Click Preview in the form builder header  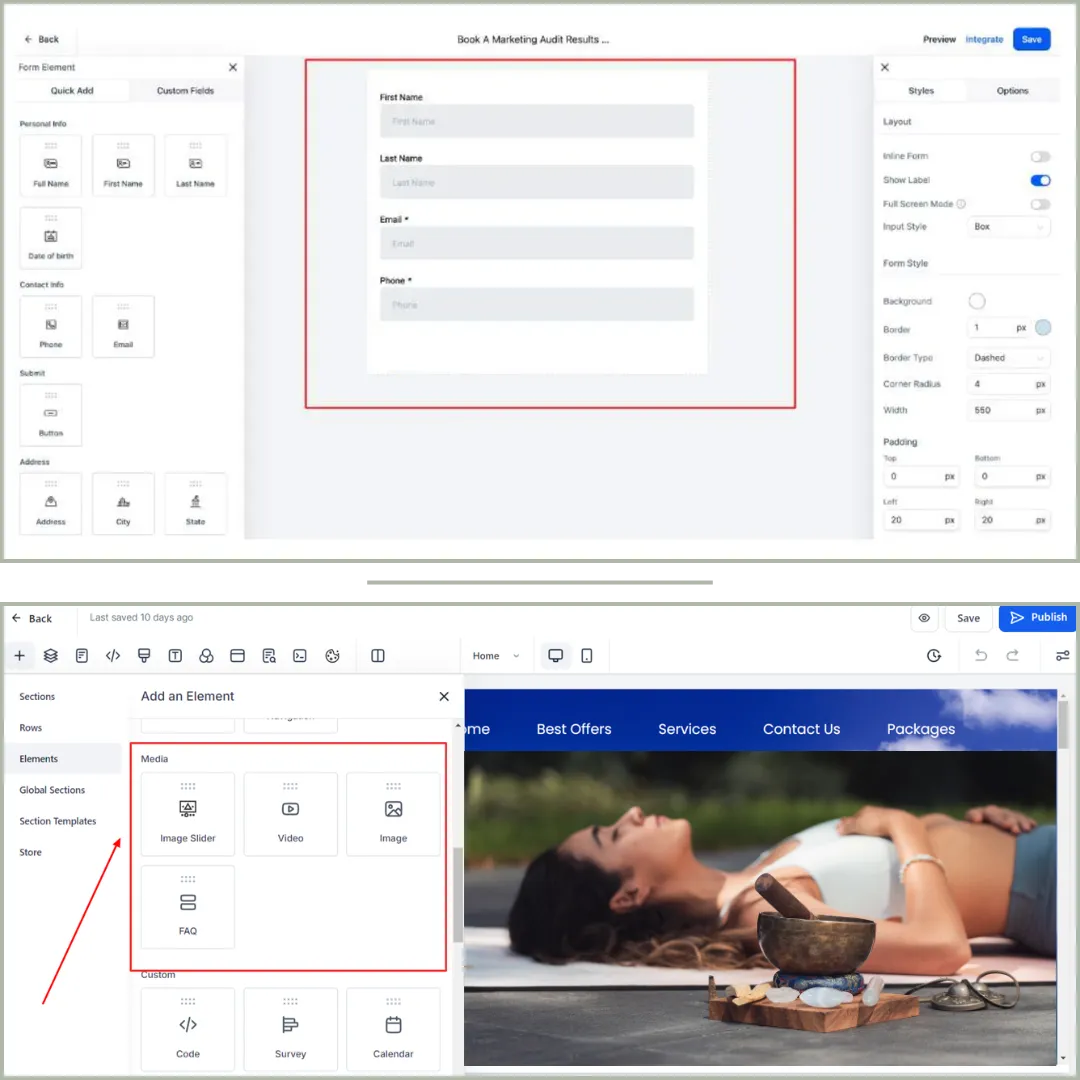coord(939,39)
